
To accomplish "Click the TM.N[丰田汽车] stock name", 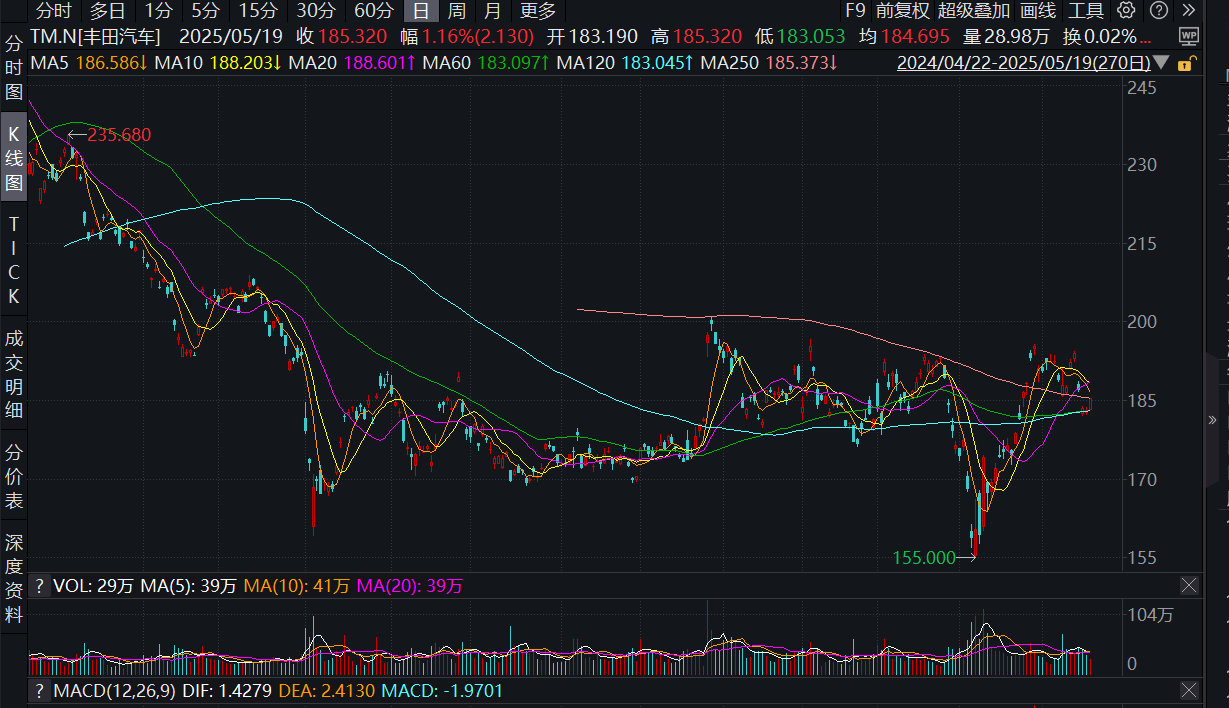I will pyautogui.click(x=96, y=37).
